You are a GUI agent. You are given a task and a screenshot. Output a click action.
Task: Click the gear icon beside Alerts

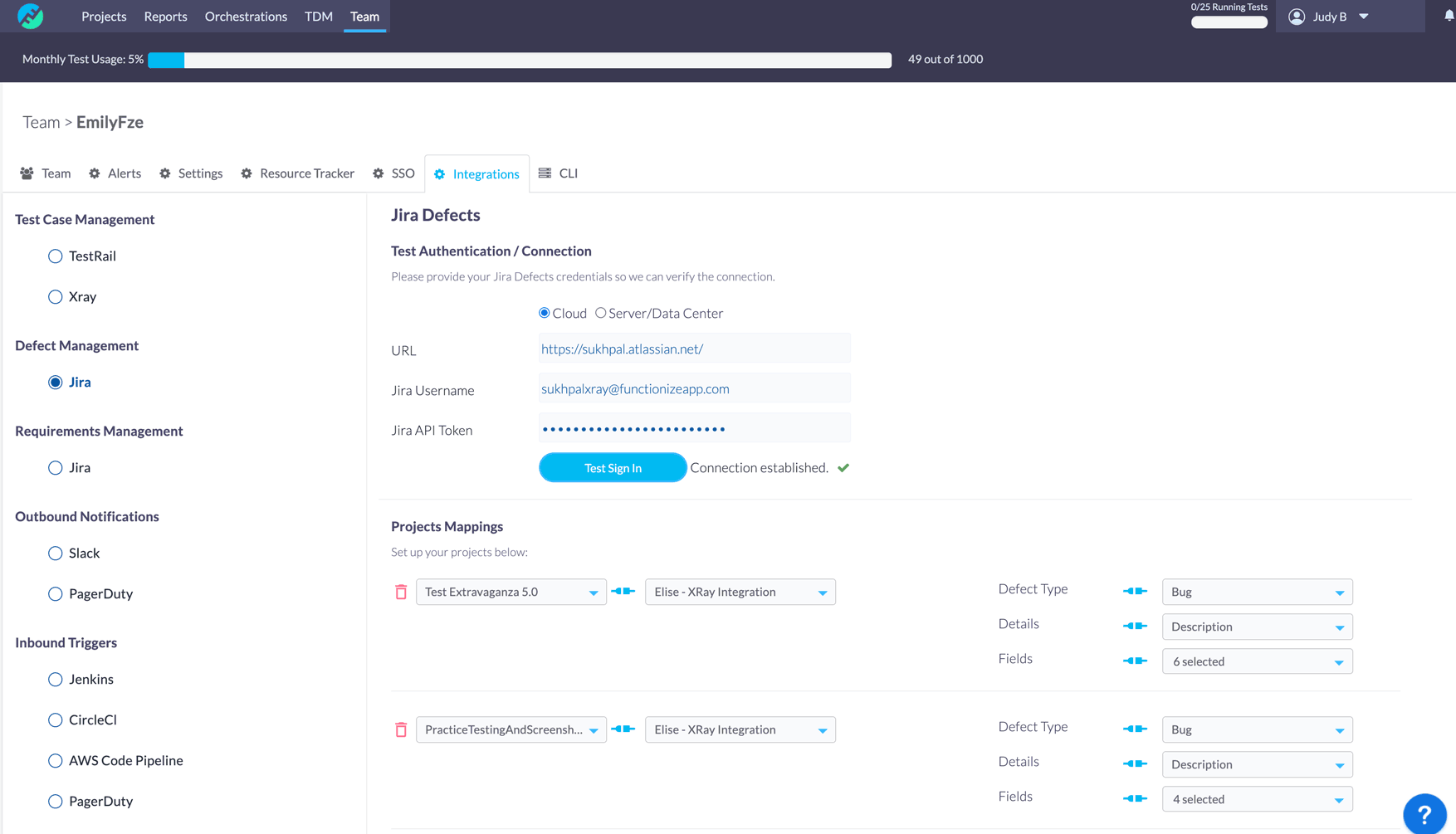click(95, 173)
